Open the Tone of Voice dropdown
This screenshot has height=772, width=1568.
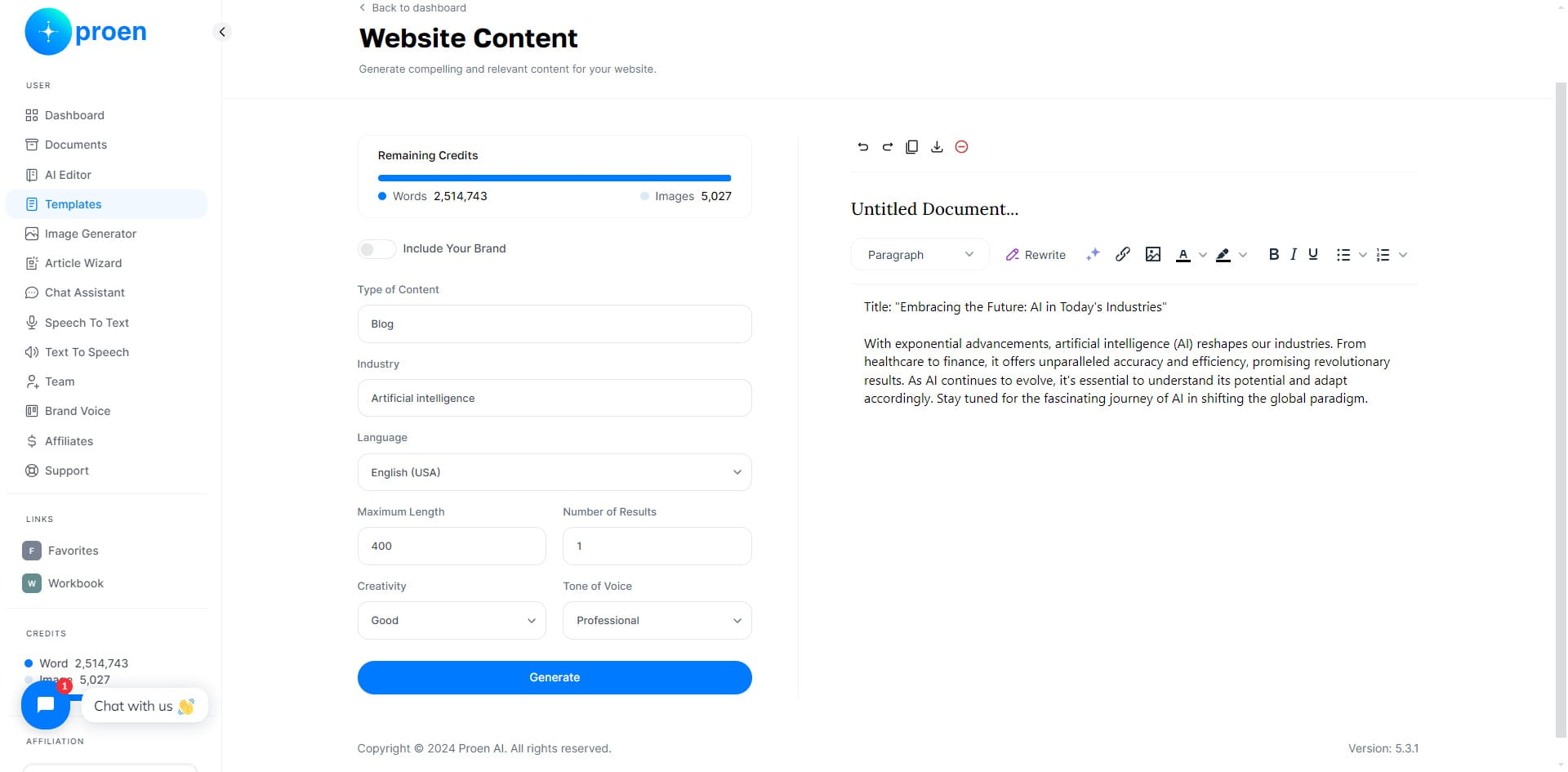pyautogui.click(x=657, y=621)
